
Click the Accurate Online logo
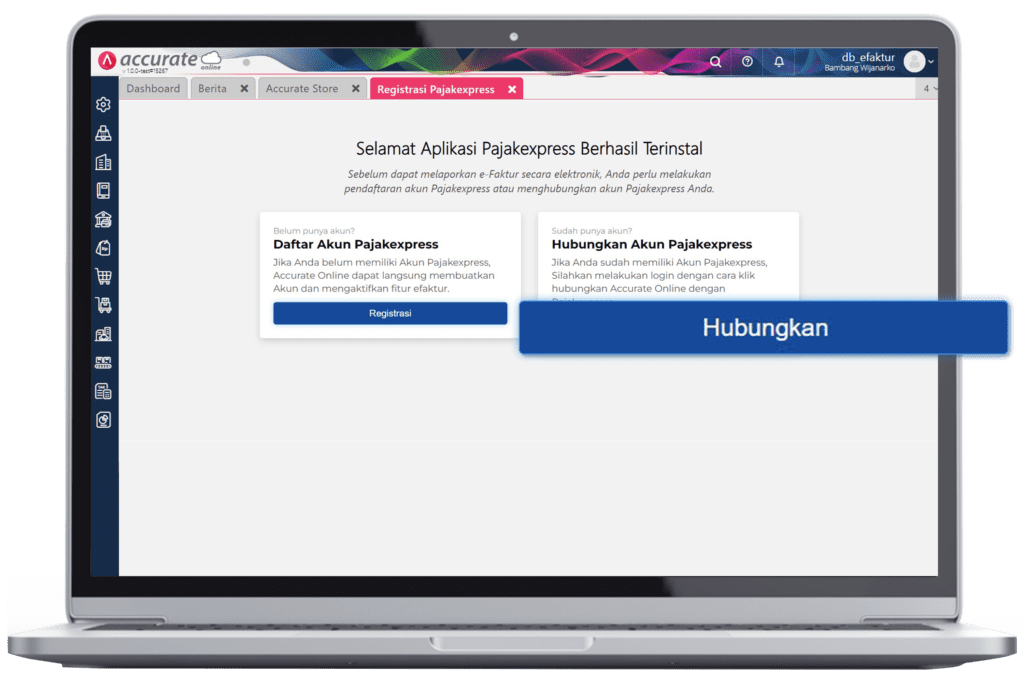click(159, 61)
